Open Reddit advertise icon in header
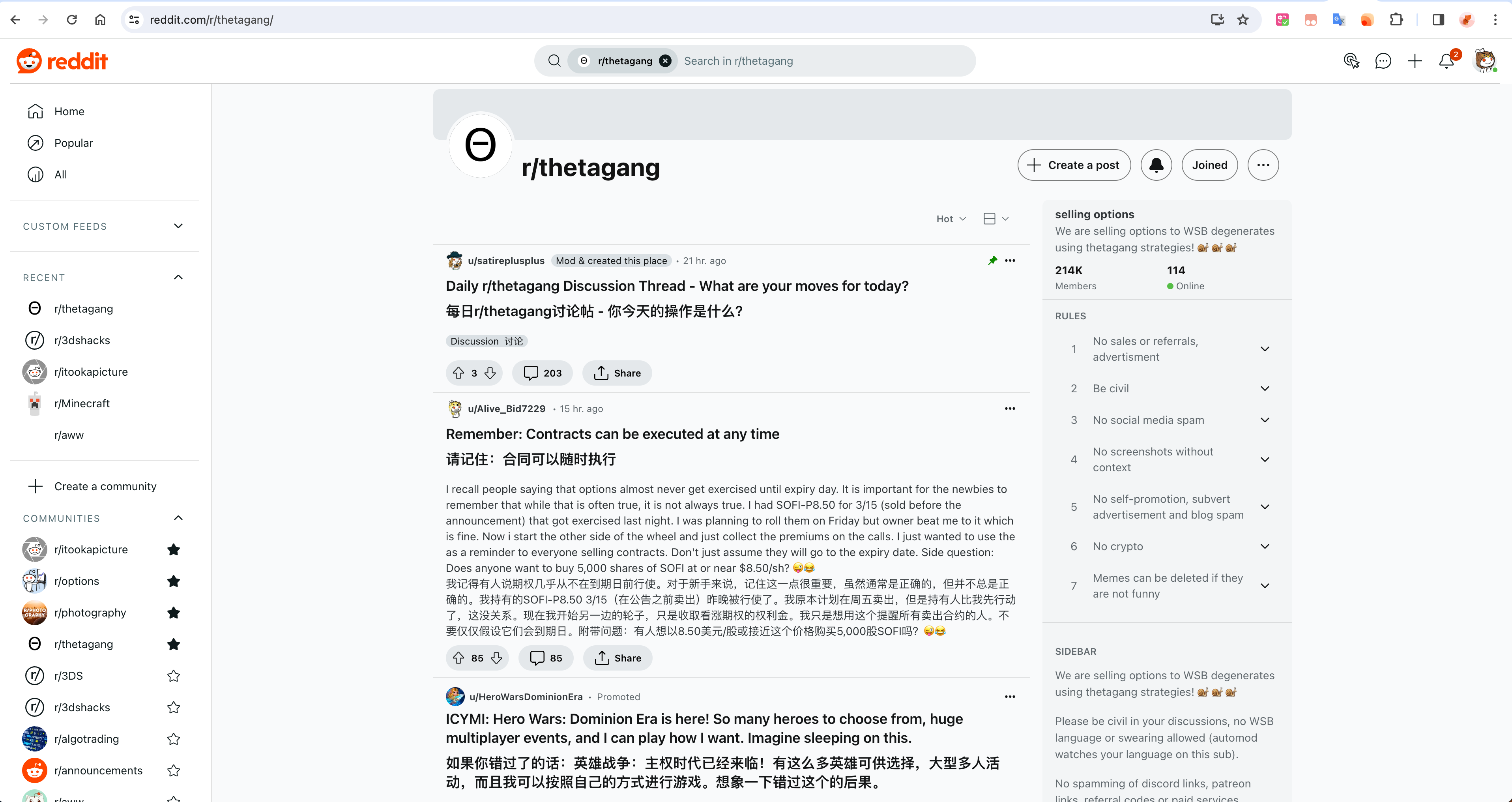The height and width of the screenshot is (802, 1512). coord(1351,60)
